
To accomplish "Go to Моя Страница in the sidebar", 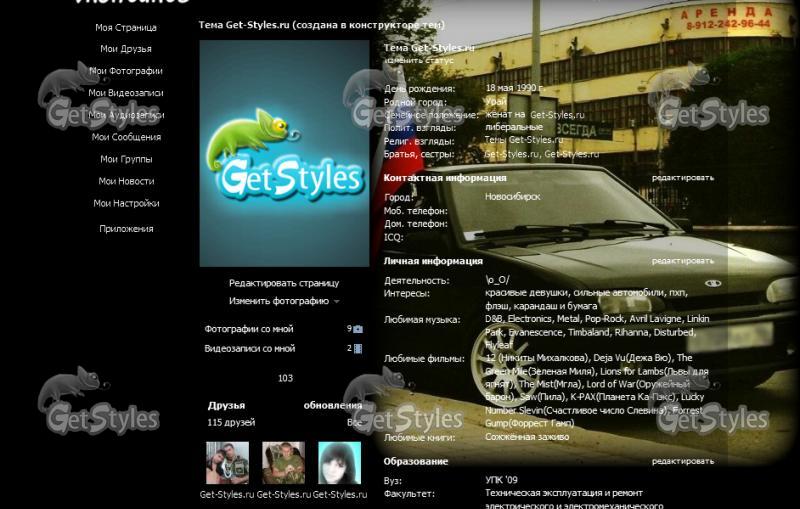I will [x=126, y=28].
